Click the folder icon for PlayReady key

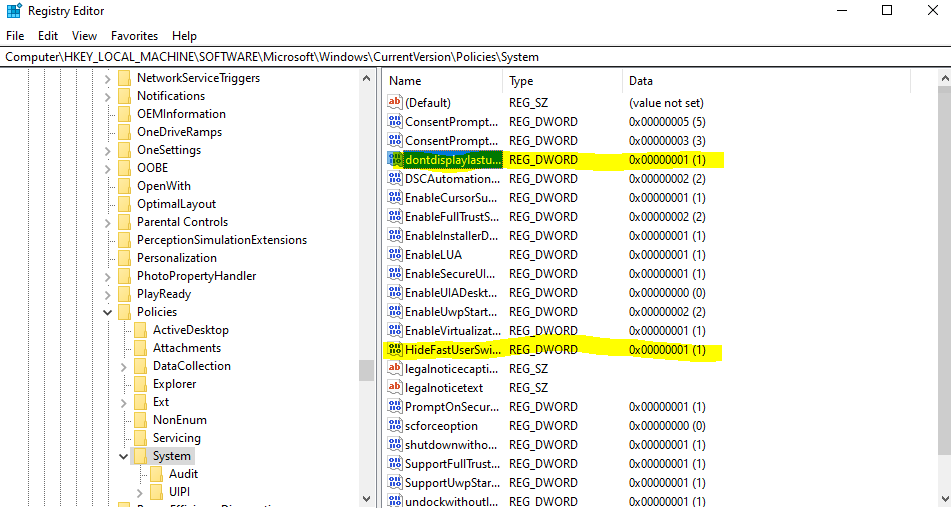(x=124, y=294)
